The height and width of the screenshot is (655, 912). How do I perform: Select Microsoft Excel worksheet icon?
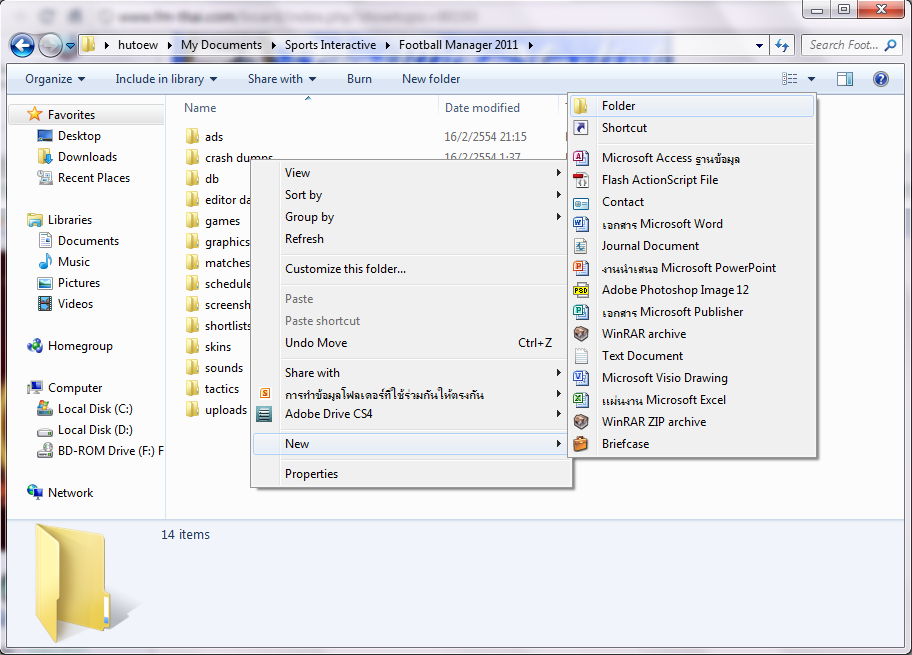[x=580, y=400]
